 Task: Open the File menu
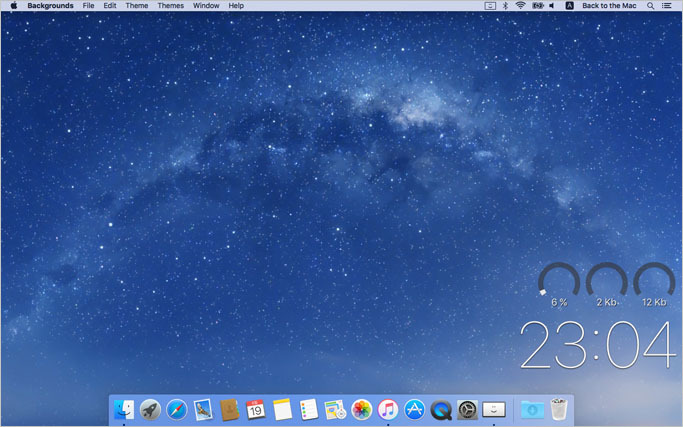click(88, 6)
